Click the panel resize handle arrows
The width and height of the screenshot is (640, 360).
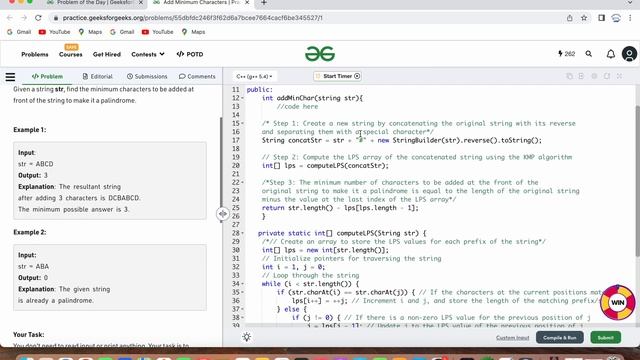point(222,213)
